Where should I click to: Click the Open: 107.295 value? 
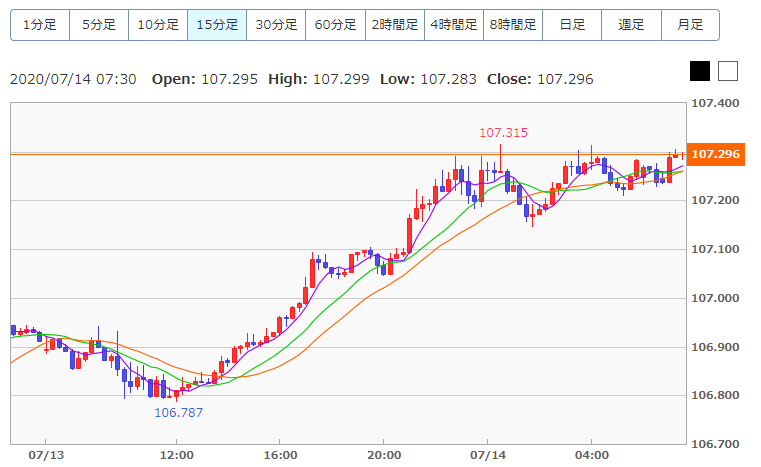[205, 79]
